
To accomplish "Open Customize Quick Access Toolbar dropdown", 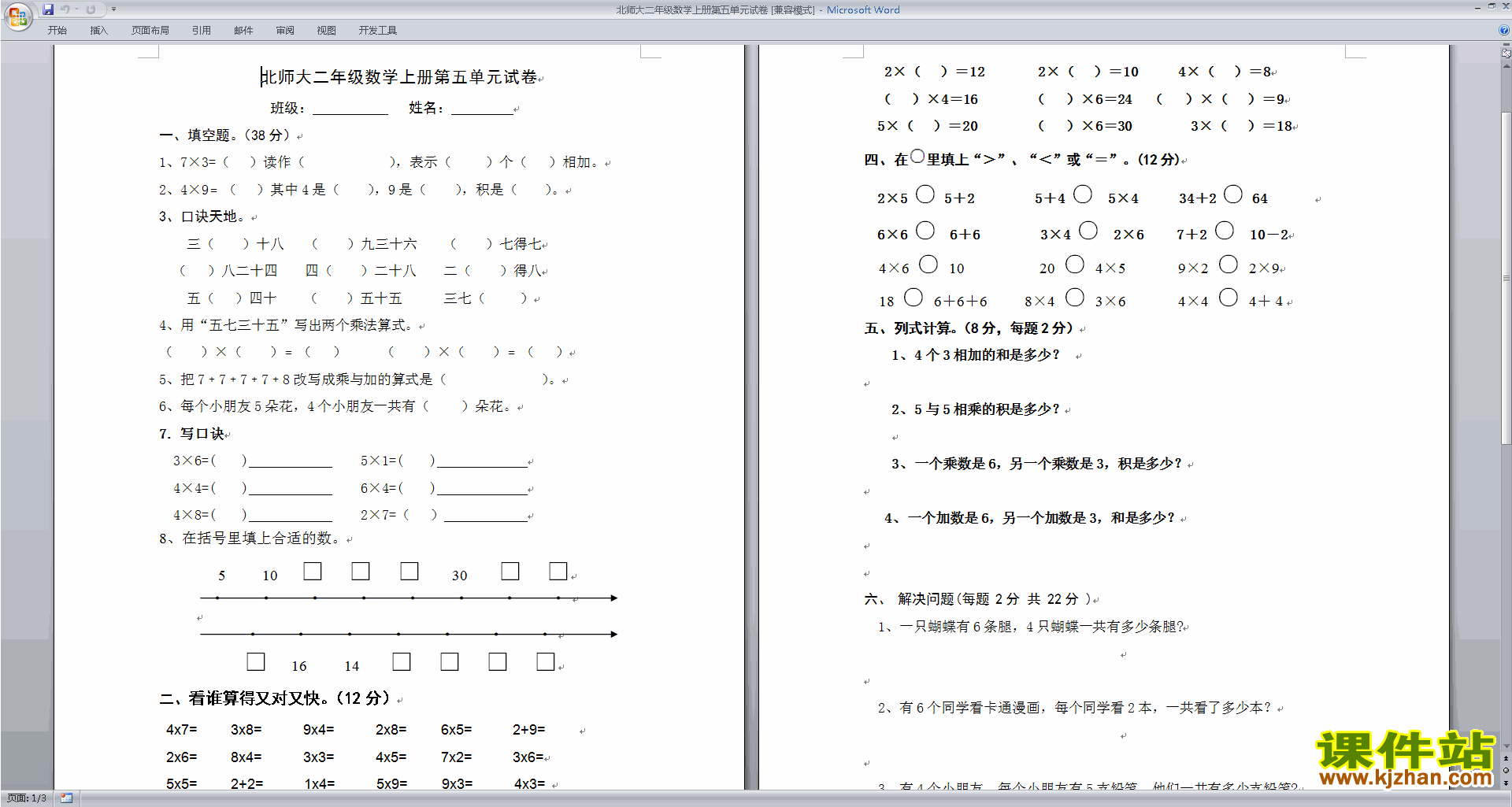I will click(x=113, y=9).
